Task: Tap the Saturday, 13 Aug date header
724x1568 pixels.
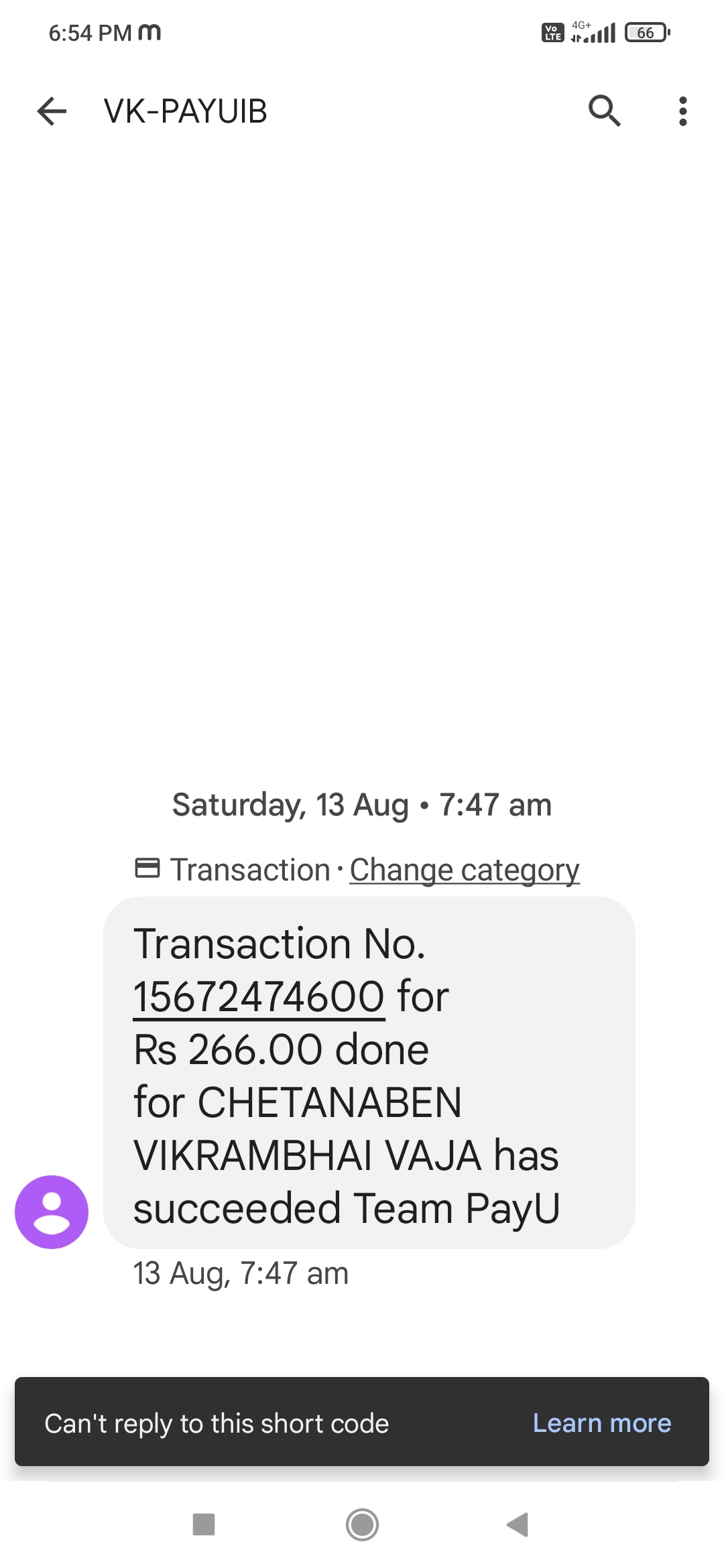Action: point(362,805)
